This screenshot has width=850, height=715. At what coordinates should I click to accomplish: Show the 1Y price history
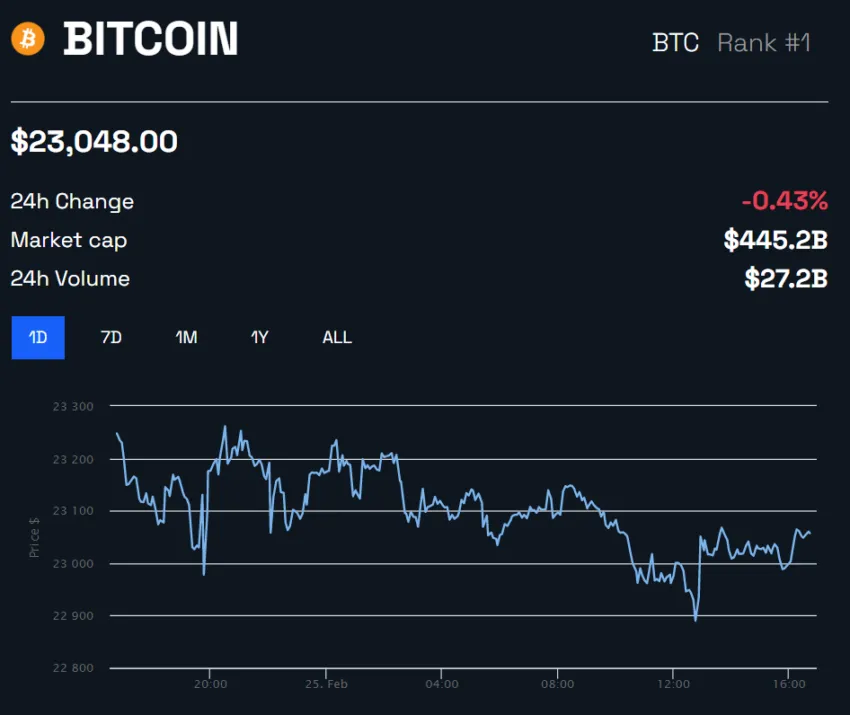(x=259, y=337)
